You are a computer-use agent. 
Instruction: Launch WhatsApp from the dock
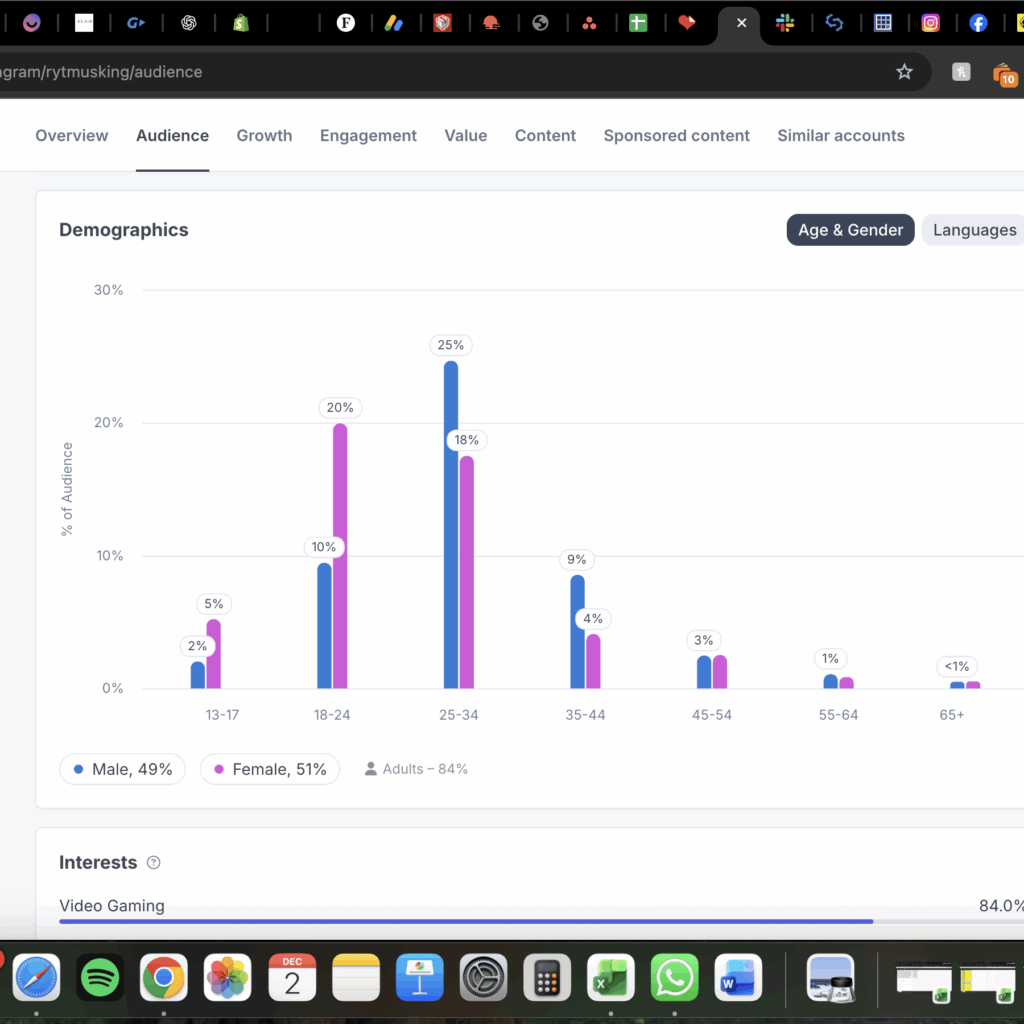tap(675, 977)
